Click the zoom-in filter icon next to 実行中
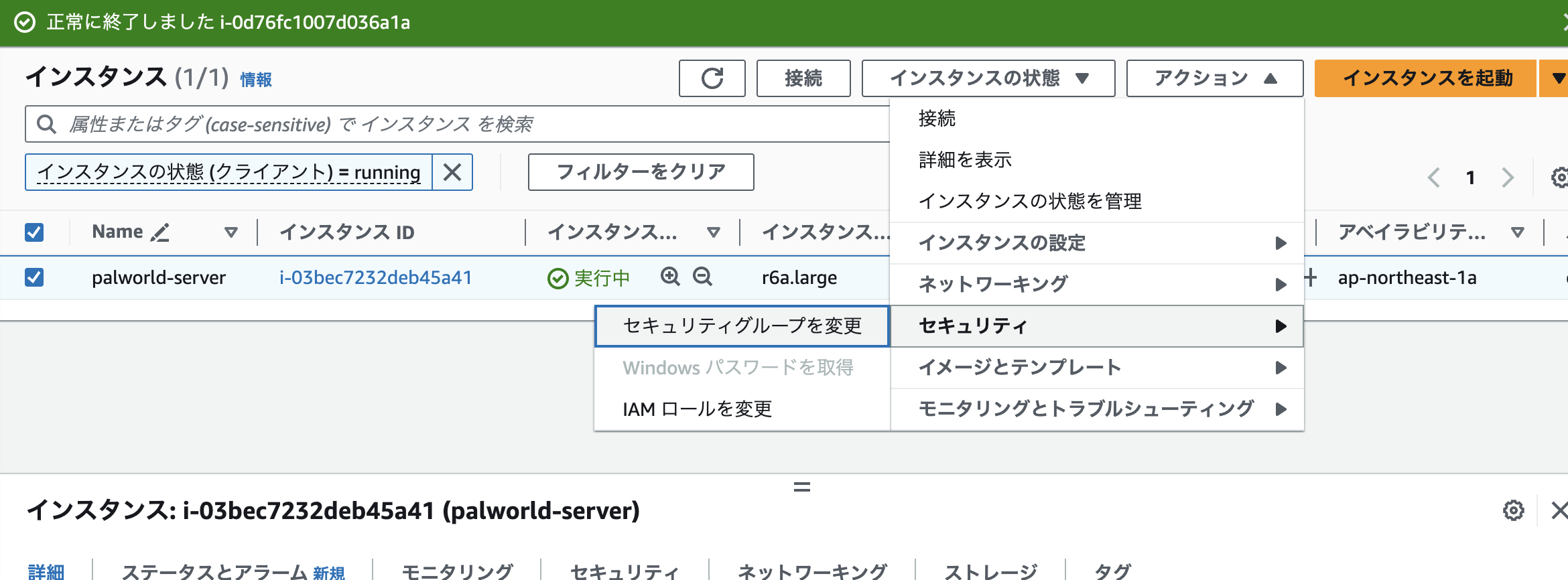The height and width of the screenshot is (580, 1568). [x=669, y=277]
